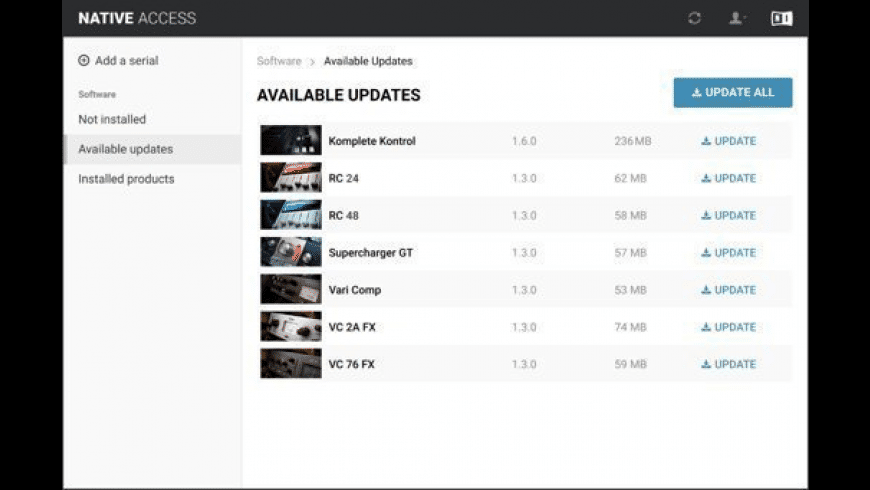Update RC 24
Viewport: 870px width, 490px height.
729,178
